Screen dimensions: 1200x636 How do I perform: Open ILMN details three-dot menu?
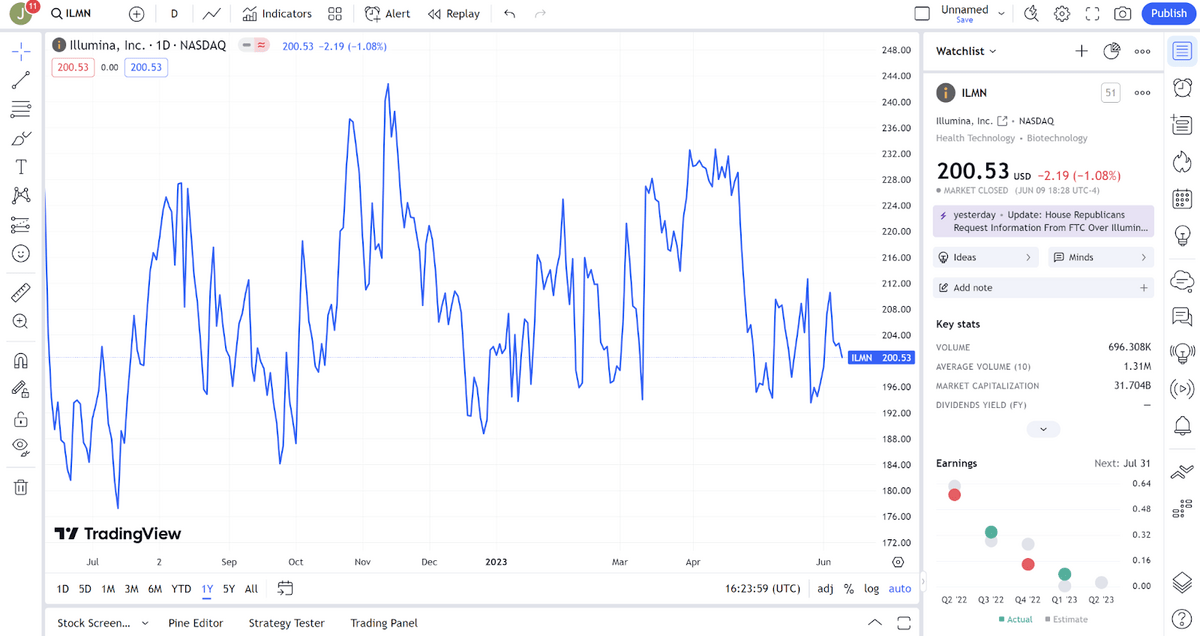tap(1142, 93)
